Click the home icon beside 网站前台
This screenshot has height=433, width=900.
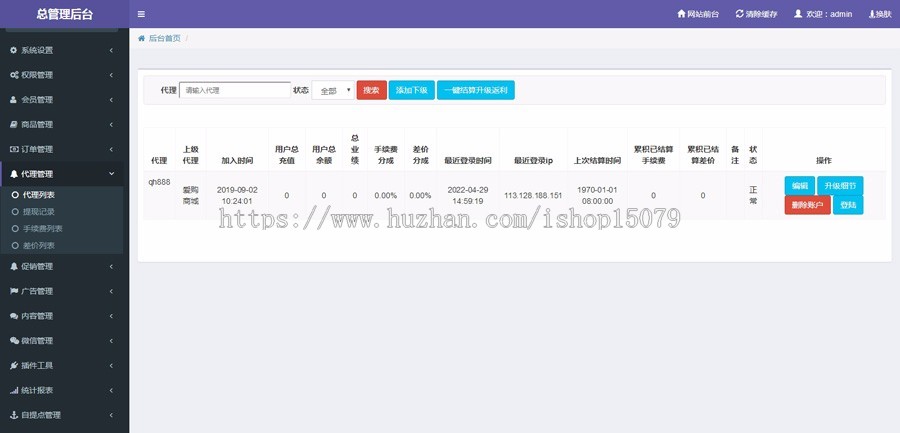(x=681, y=14)
